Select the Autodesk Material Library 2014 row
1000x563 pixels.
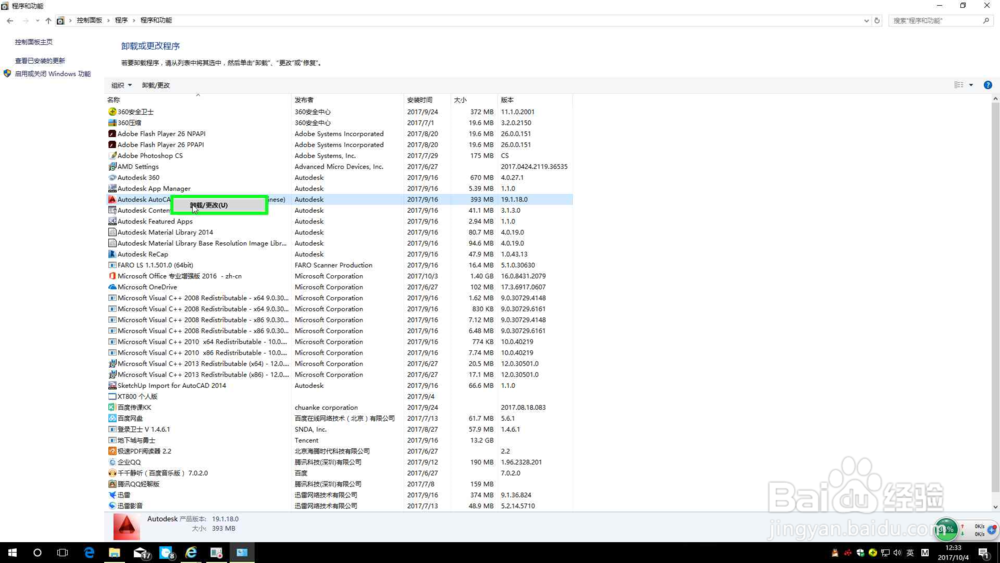(x=339, y=232)
